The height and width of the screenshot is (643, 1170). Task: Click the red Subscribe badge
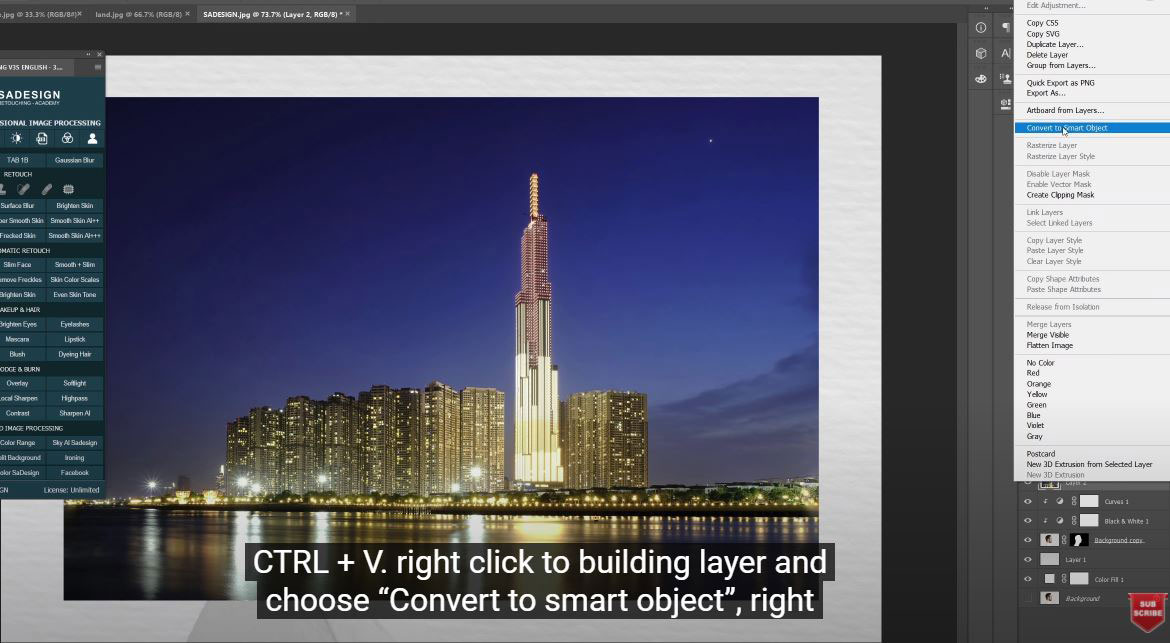click(1148, 613)
